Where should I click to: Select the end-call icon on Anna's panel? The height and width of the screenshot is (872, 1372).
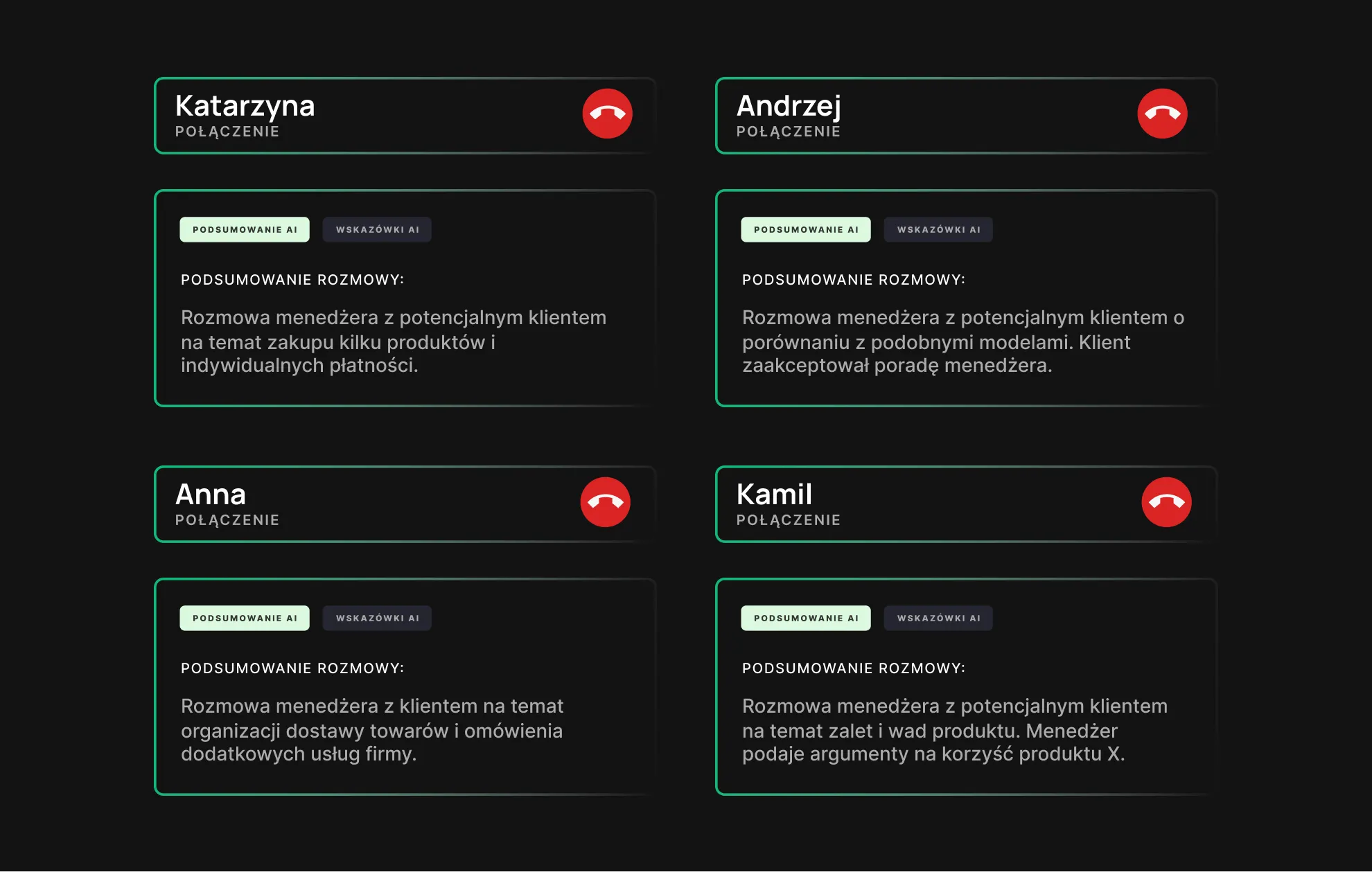(604, 503)
